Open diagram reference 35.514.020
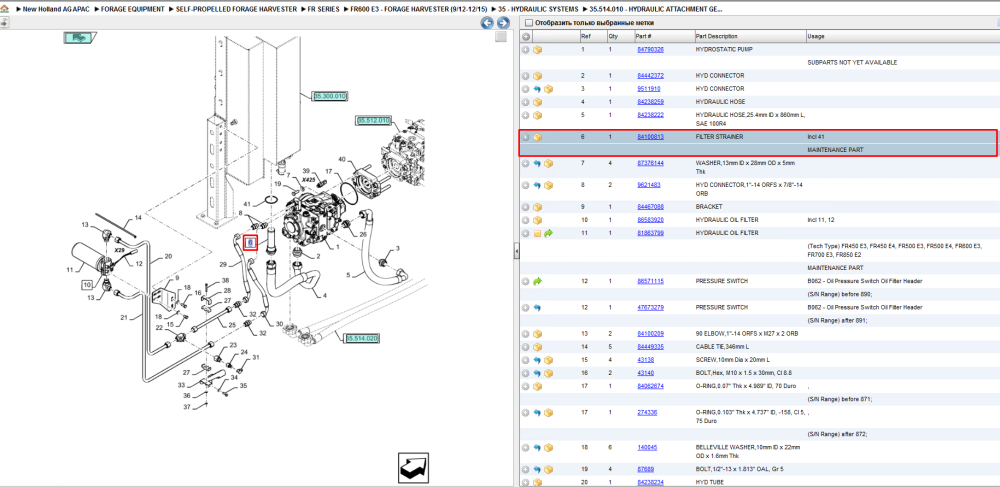Viewport: 1000px width, 487px height. pyautogui.click(x=362, y=338)
